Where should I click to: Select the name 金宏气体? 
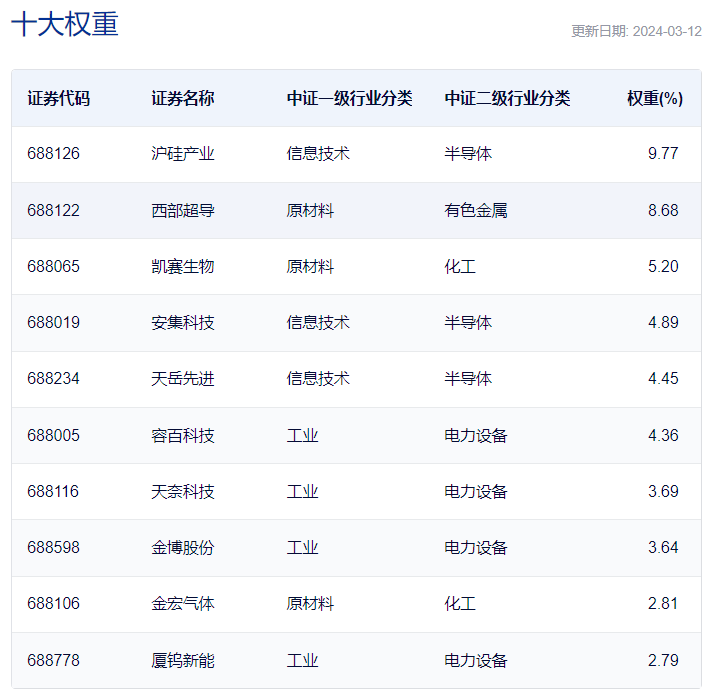point(183,604)
